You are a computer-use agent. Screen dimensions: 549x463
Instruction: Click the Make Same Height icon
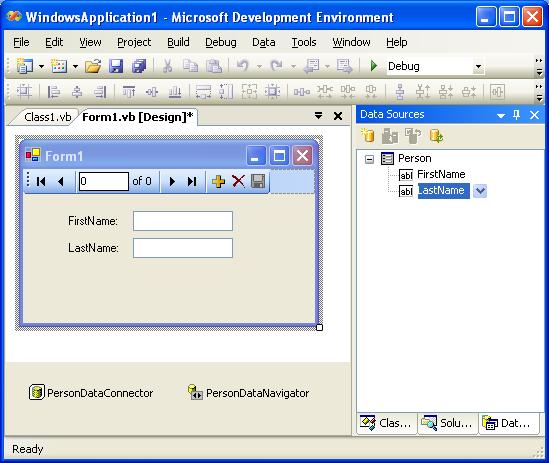coord(226,92)
